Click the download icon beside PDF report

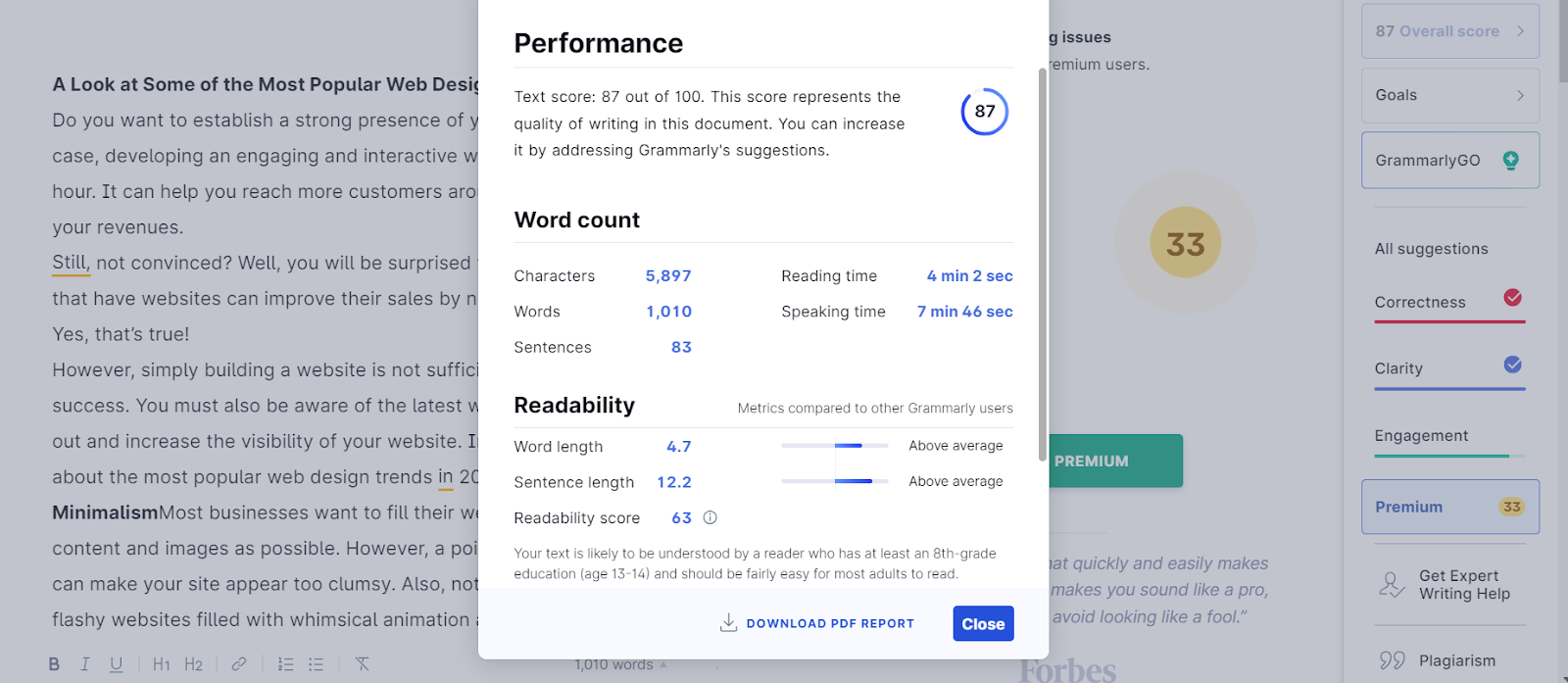(x=728, y=623)
